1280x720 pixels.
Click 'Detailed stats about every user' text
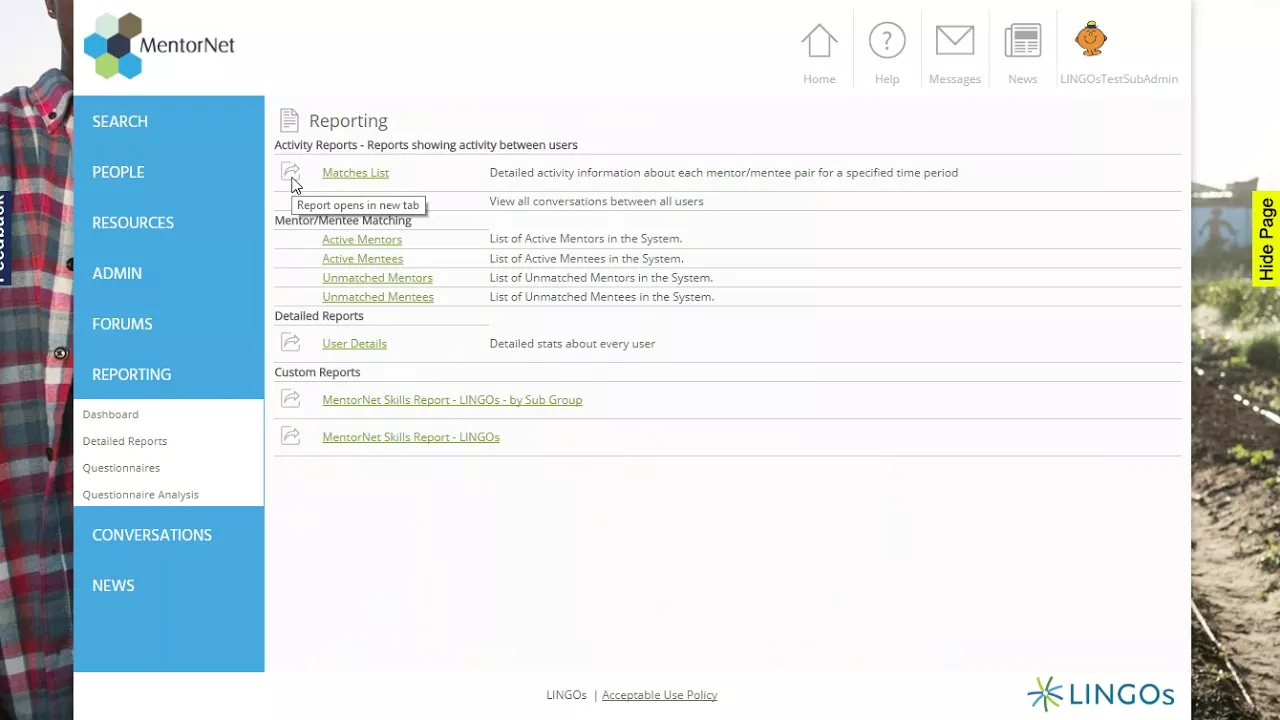pos(572,343)
